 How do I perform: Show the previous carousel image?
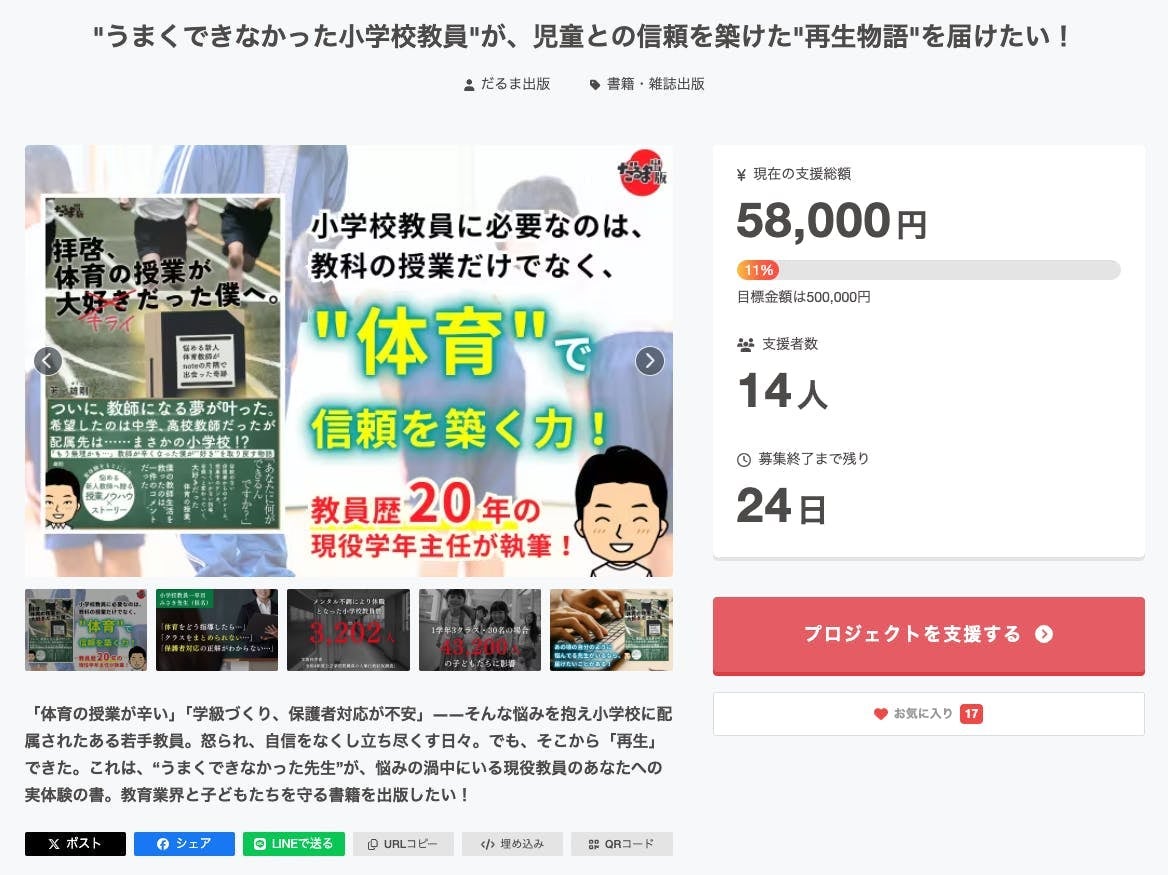pos(48,361)
